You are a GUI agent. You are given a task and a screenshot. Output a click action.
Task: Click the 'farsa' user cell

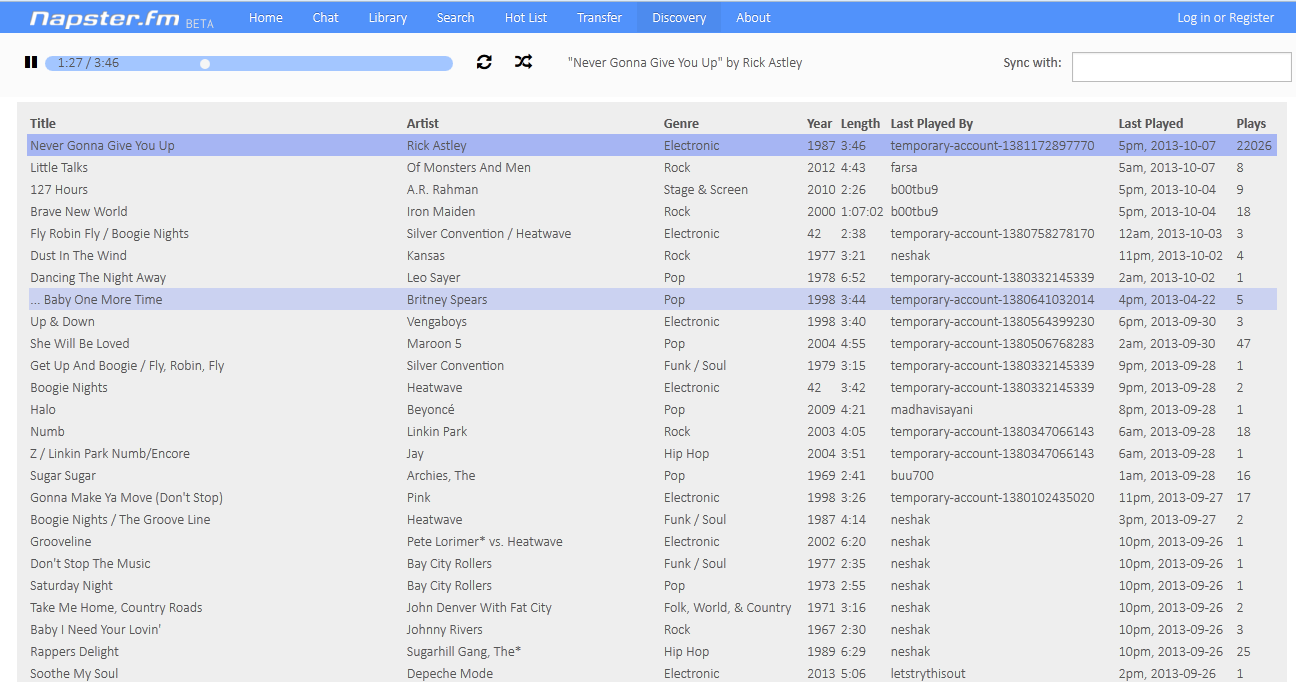[904, 168]
